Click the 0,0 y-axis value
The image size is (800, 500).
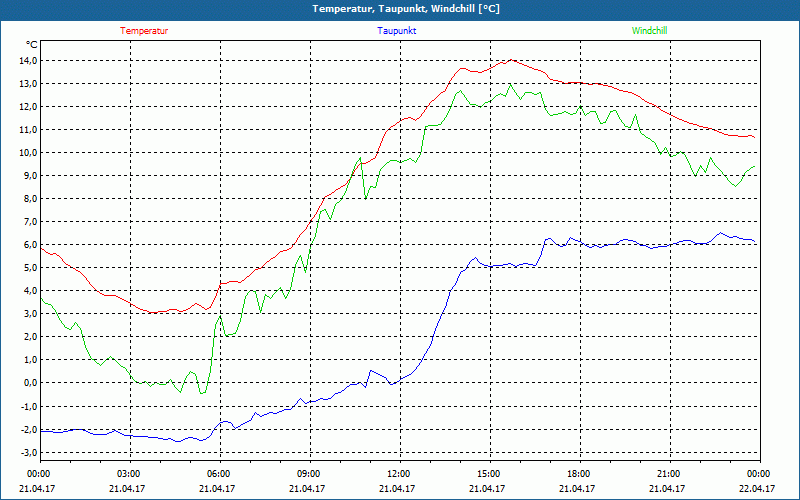point(31,383)
